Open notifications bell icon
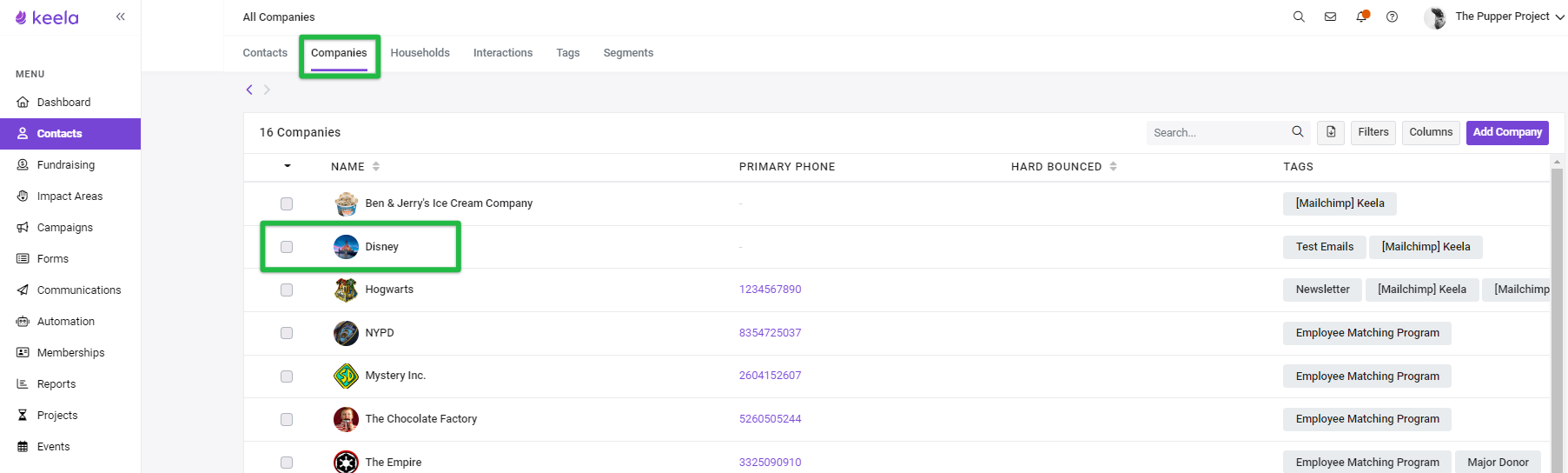The width and height of the screenshot is (1568, 473). pyautogui.click(x=1361, y=17)
